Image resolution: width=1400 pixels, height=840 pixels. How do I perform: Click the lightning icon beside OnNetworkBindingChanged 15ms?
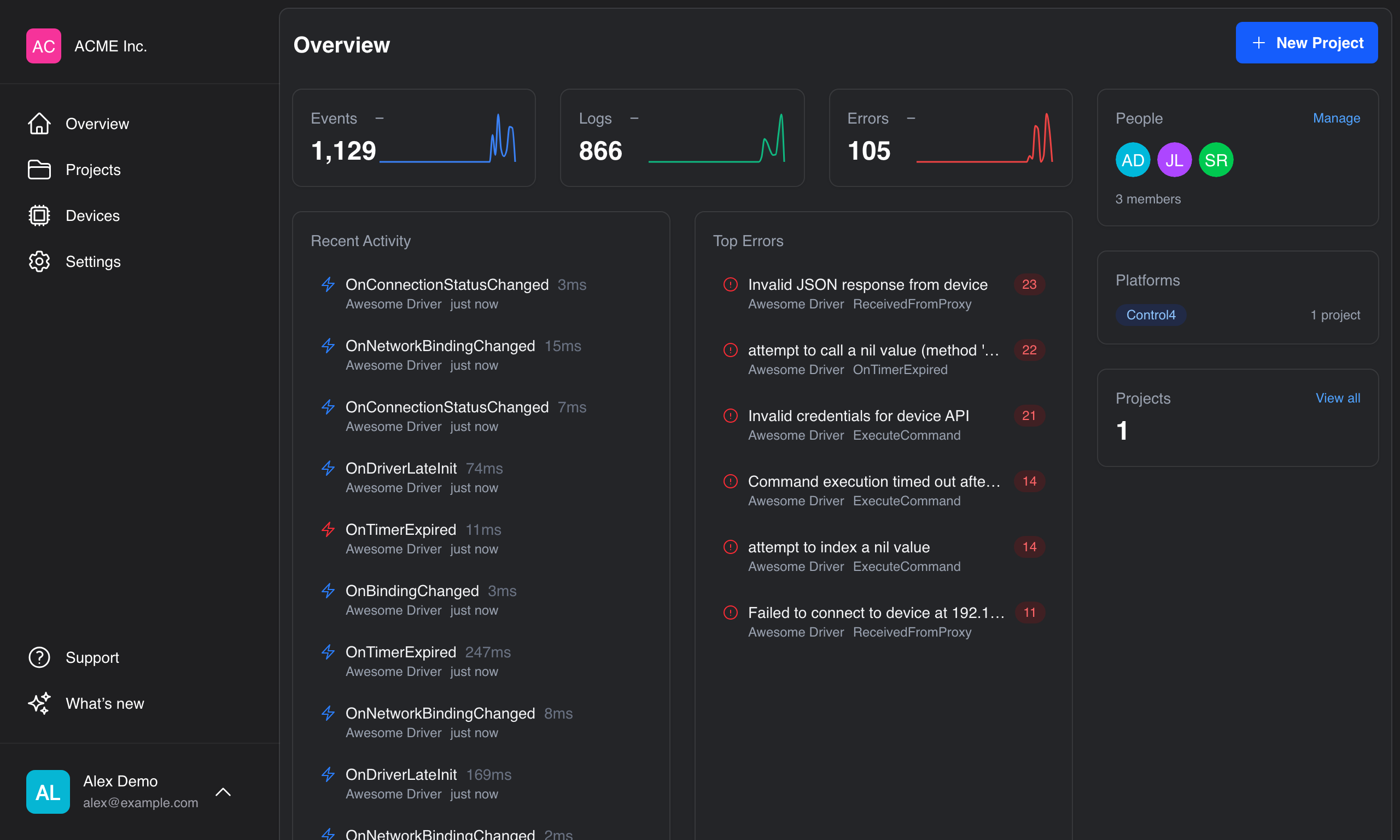point(328,345)
